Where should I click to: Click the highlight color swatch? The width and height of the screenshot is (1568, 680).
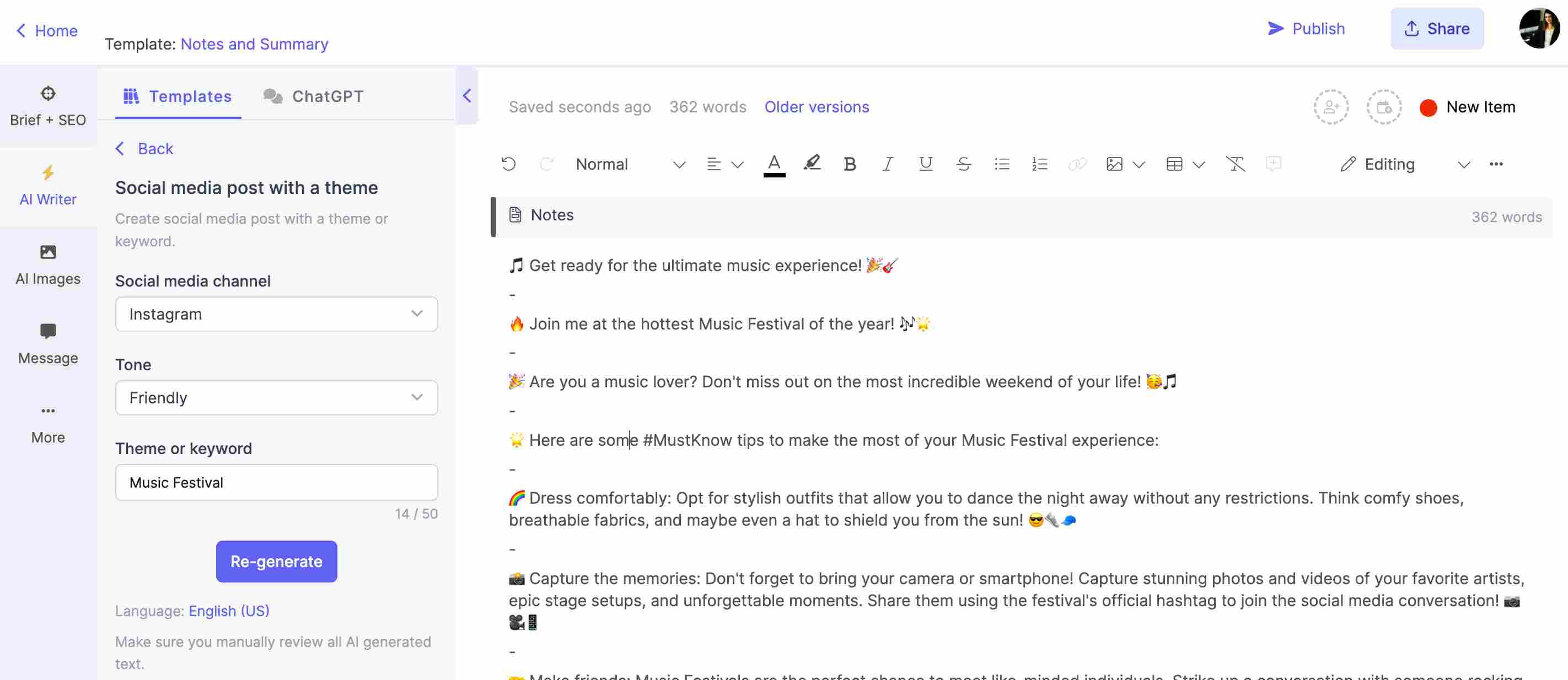[x=811, y=163]
